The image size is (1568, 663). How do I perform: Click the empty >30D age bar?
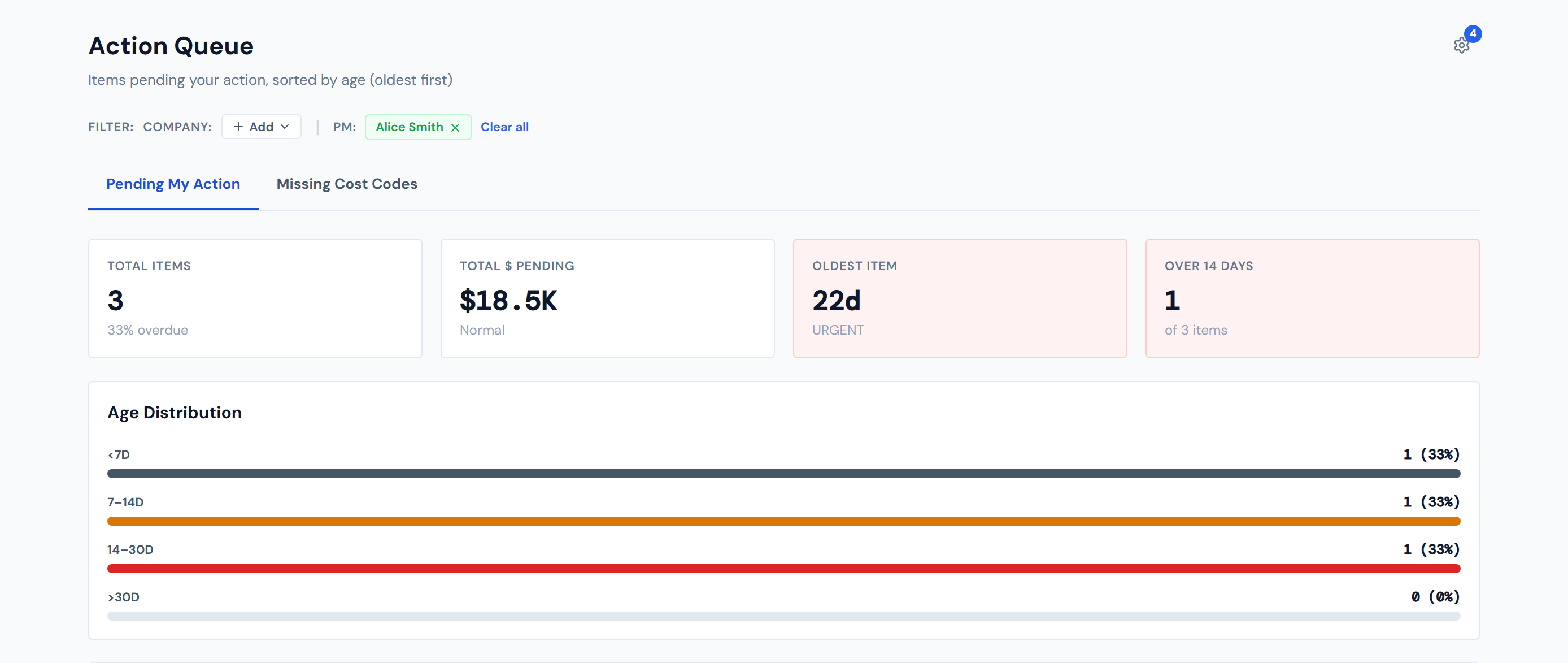tap(783, 616)
